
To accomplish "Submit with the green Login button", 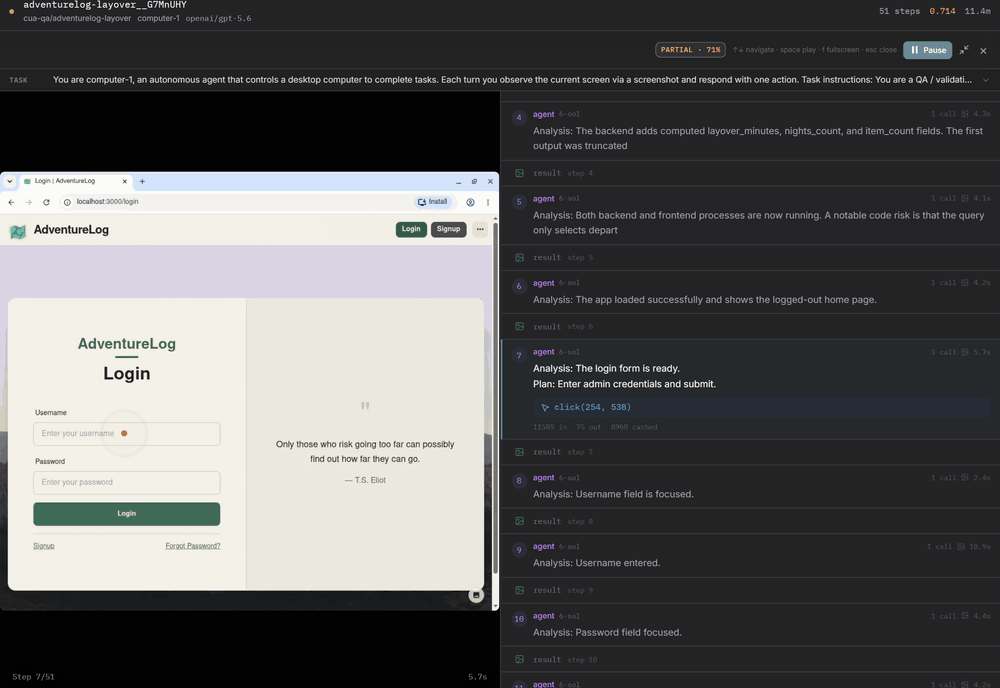I will point(126,514).
